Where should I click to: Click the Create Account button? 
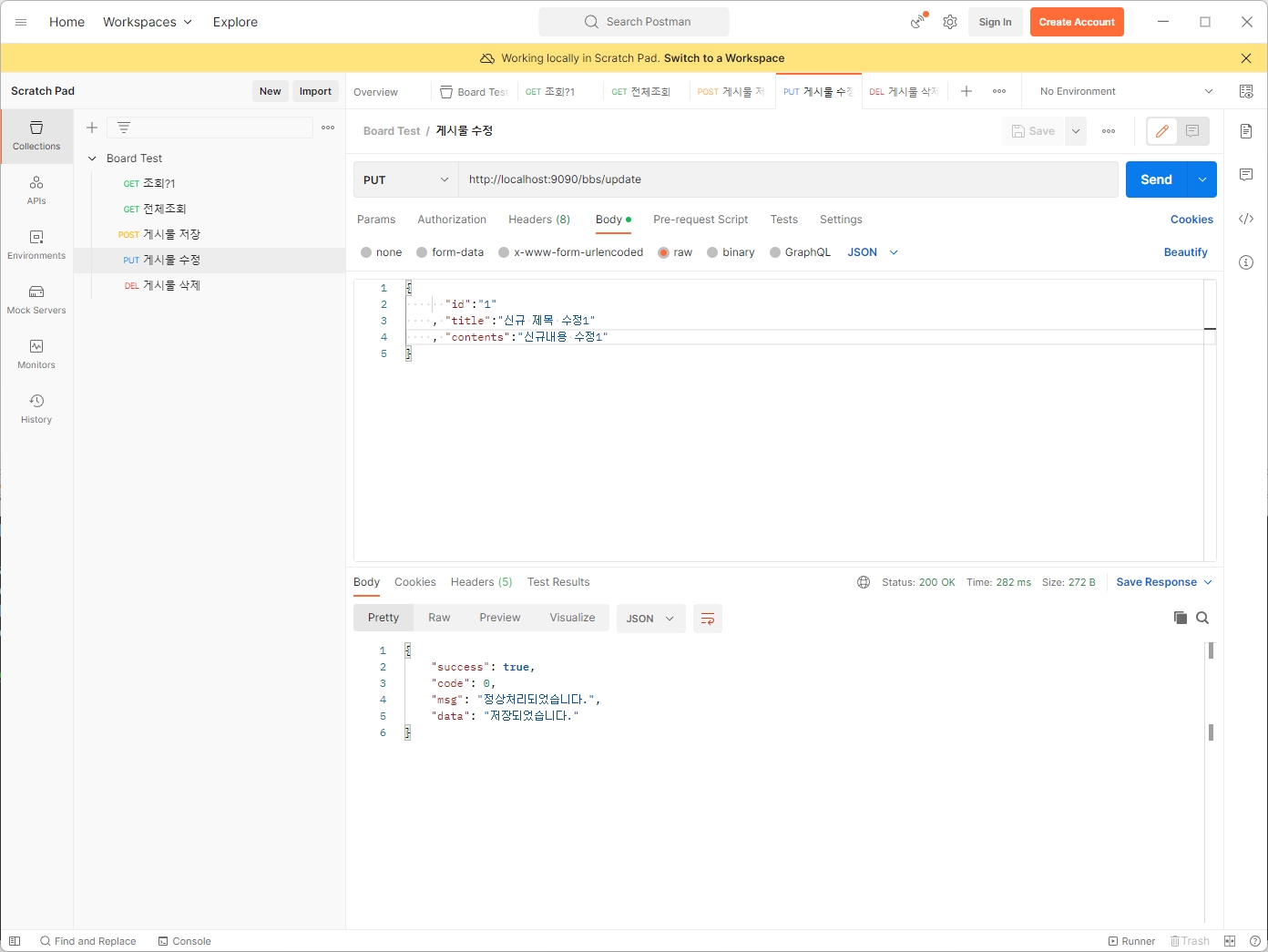(x=1077, y=22)
